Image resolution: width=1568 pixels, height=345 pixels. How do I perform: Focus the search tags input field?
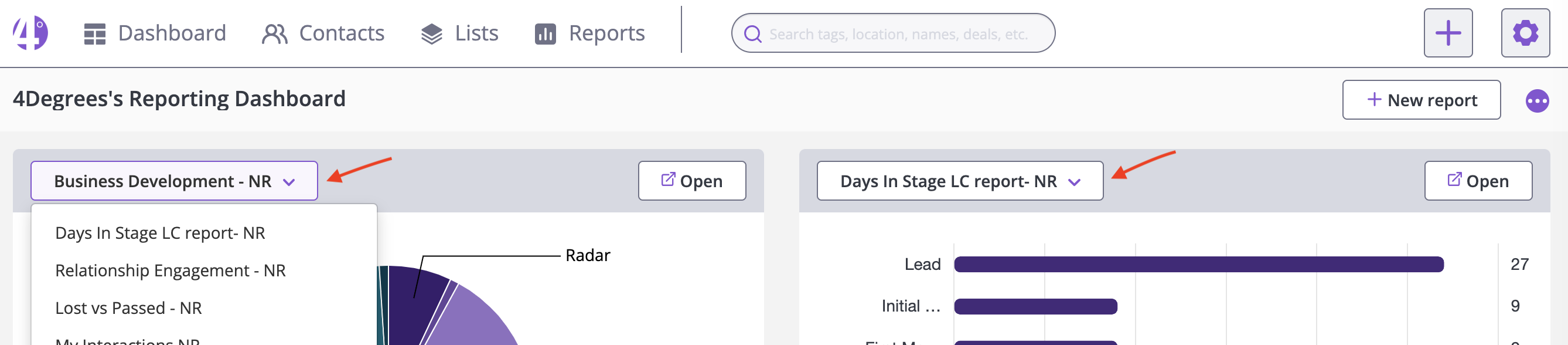tap(893, 33)
